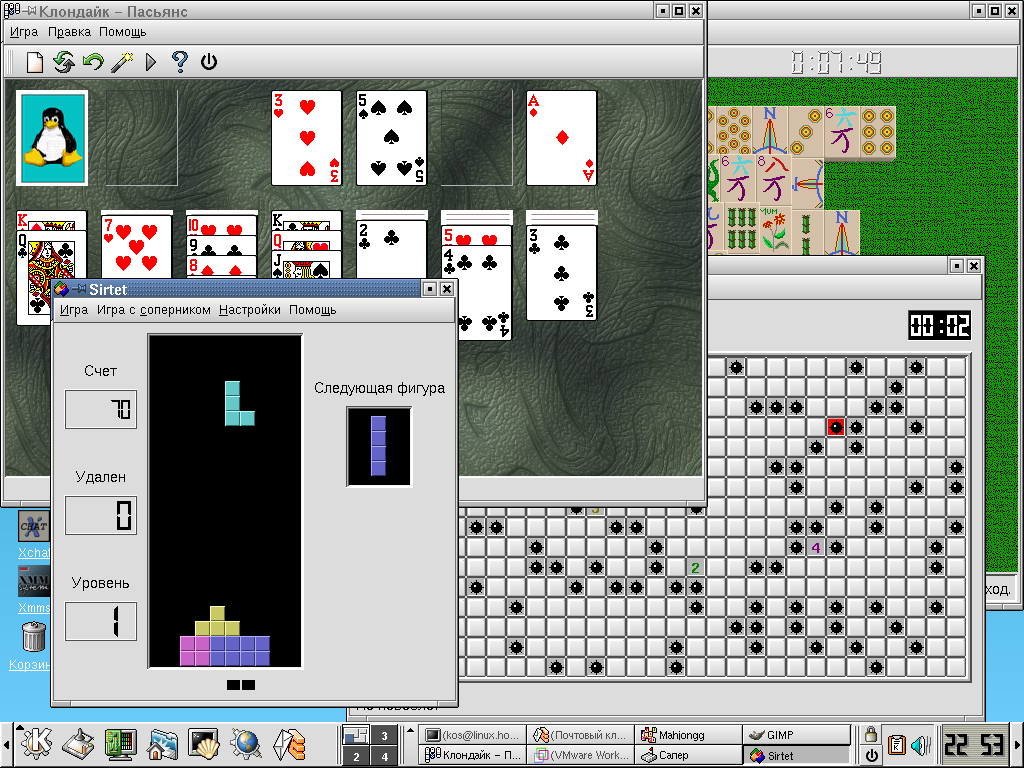Click the power Quit icon in solitaire toolbar
Viewport: 1024px width, 768px height.
[209, 62]
